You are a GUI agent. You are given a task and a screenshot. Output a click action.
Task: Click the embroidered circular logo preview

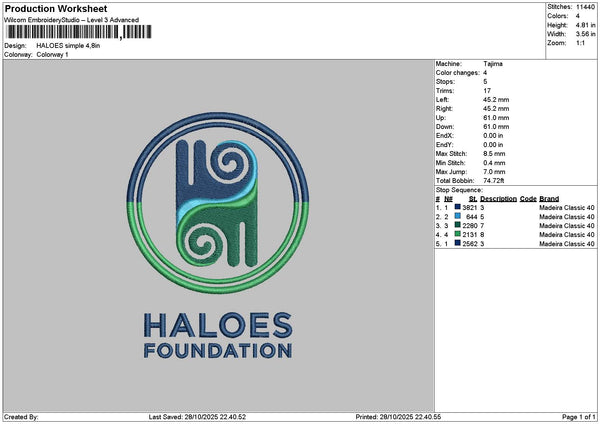pyautogui.click(x=218, y=203)
